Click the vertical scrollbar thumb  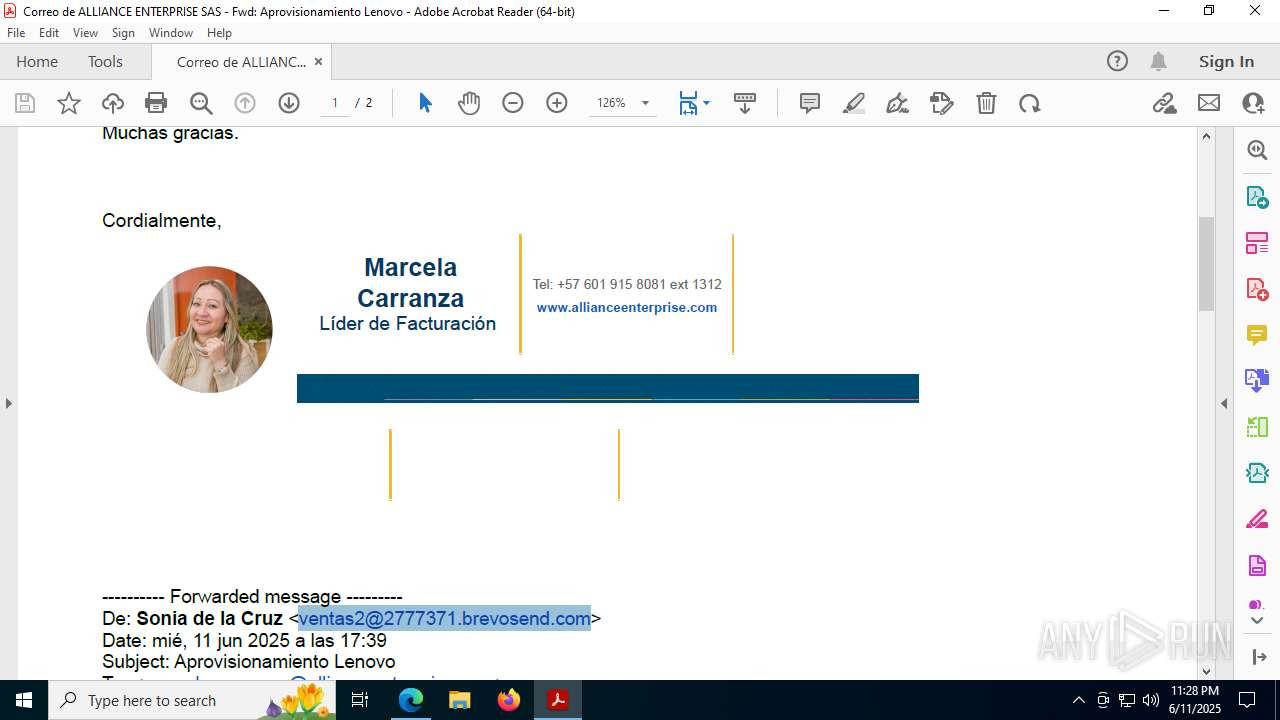click(x=1206, y=263)
